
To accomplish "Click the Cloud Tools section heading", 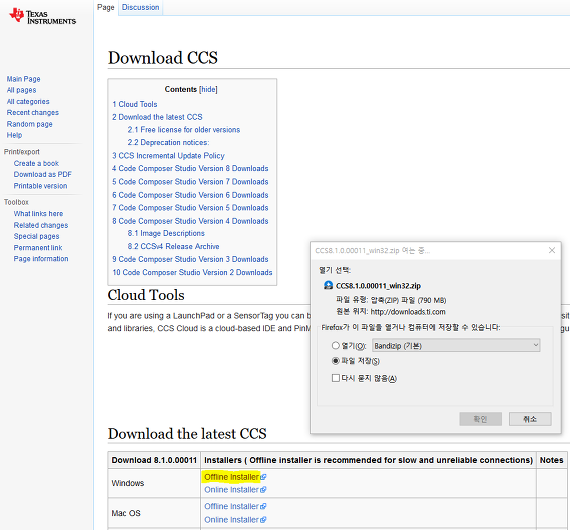I will coord(146,295).
